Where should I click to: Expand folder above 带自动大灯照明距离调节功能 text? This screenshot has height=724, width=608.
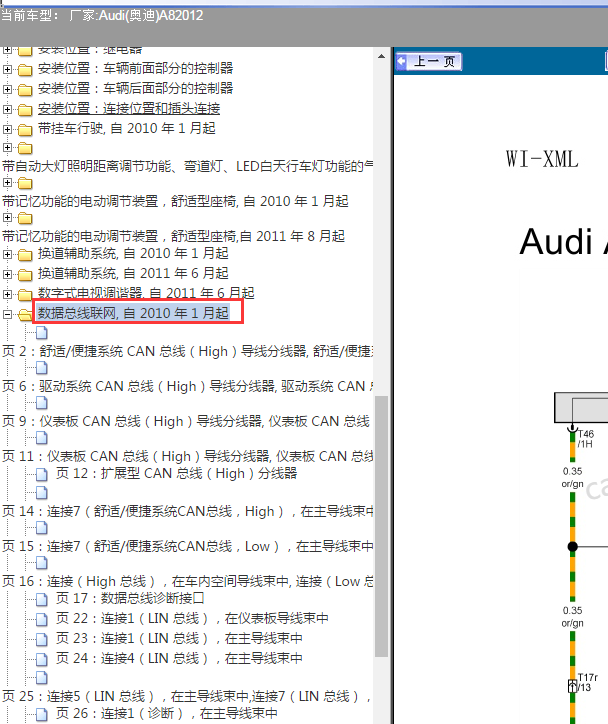point(7,148)
